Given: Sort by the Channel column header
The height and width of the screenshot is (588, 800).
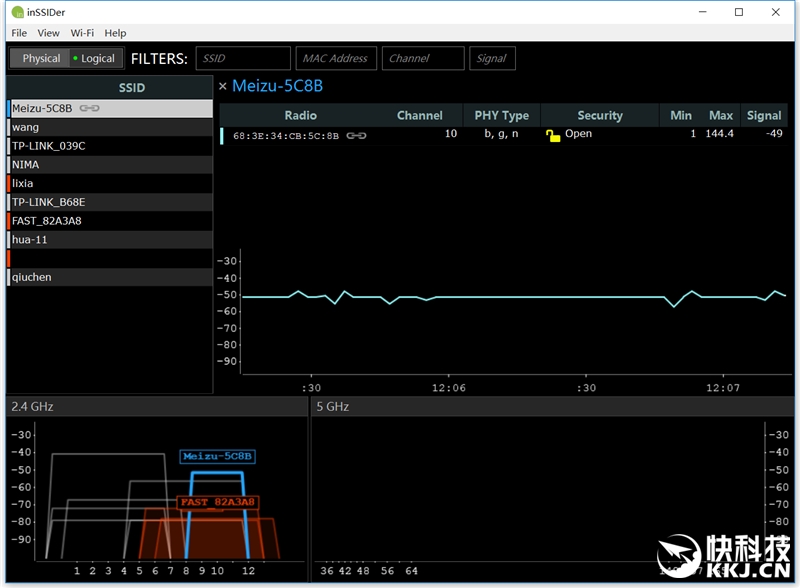Looking at the screenshot, I should click(x=420, y=115).
